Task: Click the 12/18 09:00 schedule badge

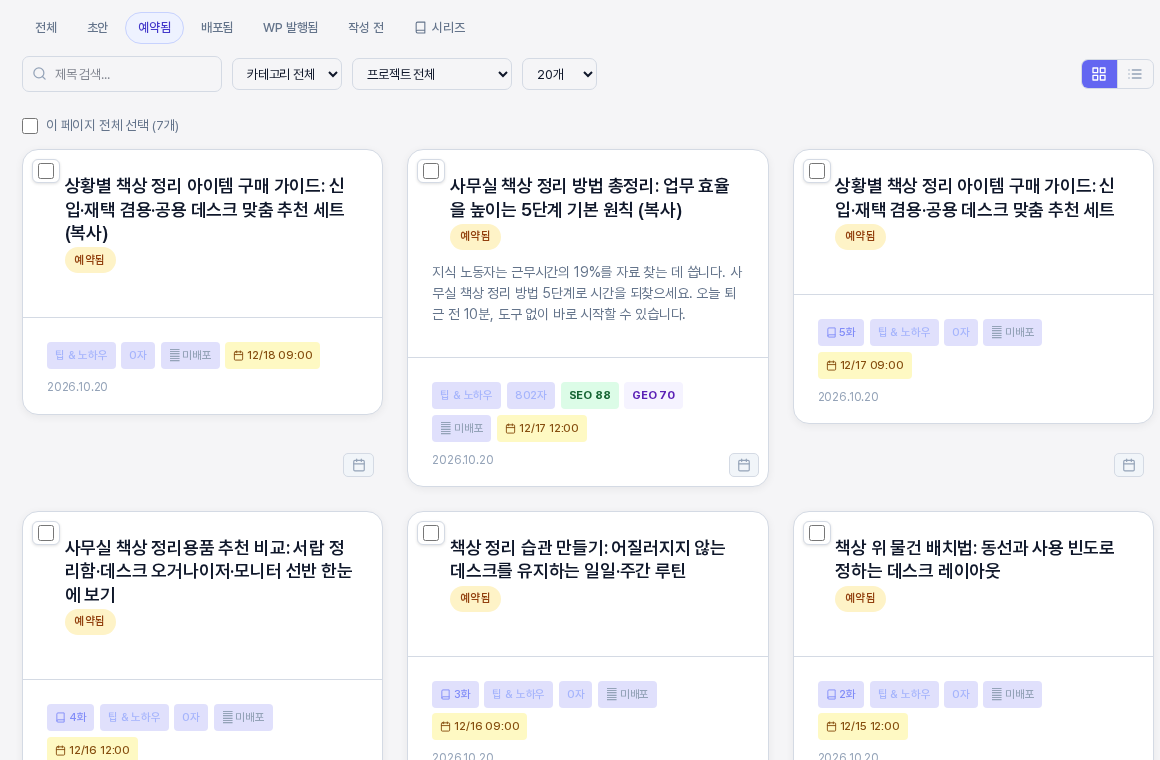Action: (x=272, y=355)
